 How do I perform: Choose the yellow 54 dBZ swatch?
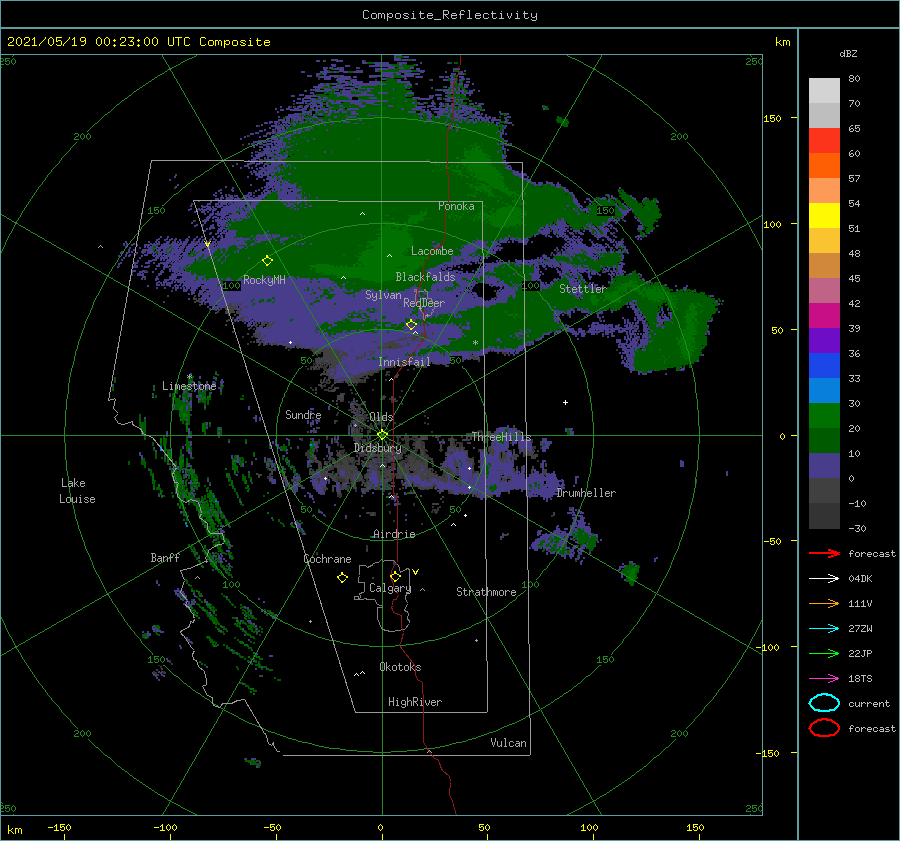click(x=824, y=215)
